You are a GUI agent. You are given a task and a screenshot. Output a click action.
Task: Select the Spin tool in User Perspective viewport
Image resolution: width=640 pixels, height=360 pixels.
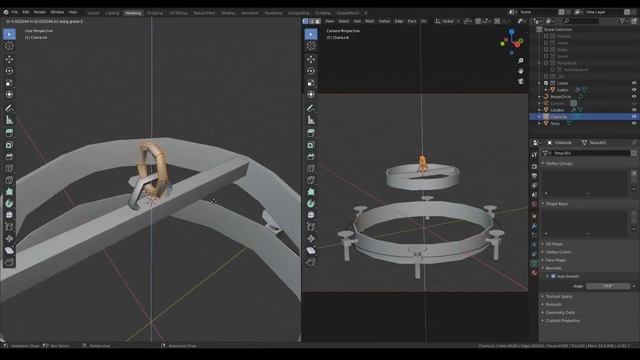pyautogui.click(x=9, y=203)
